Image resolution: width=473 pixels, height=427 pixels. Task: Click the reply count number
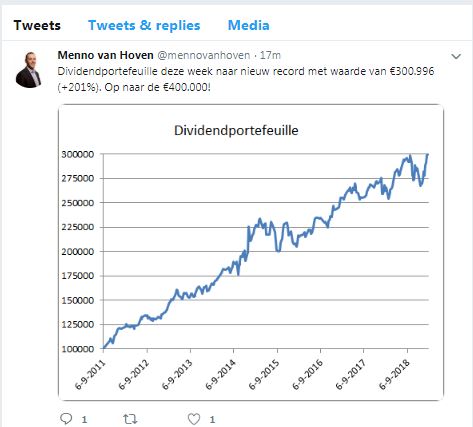coord(84,419)
